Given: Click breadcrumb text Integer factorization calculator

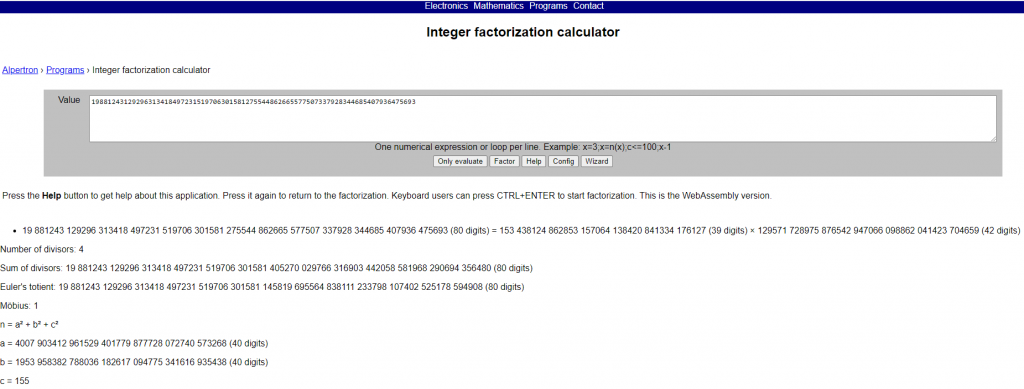Looking at the screenshot, I should tap(152, 70).
